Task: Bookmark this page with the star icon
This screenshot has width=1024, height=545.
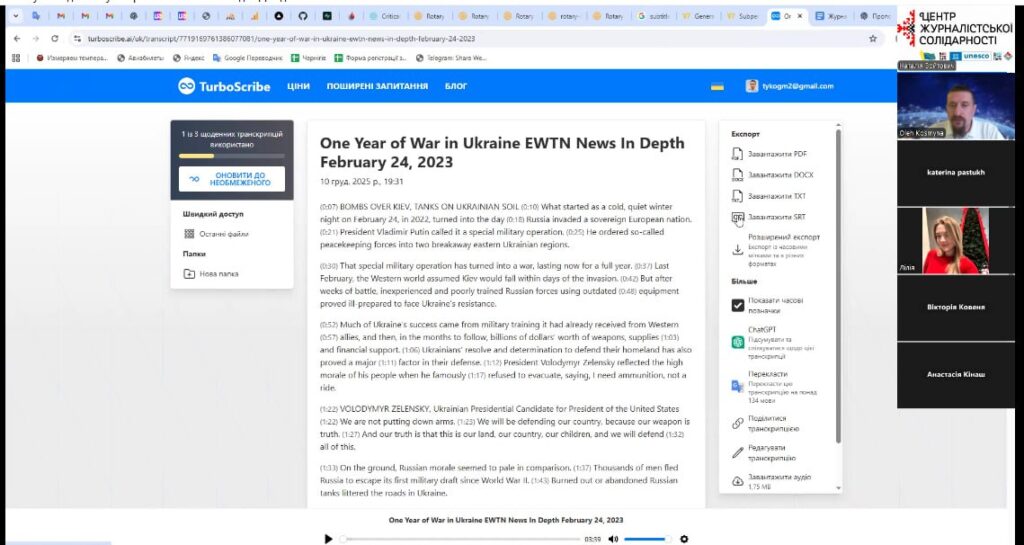Action: tap(872, 38)
